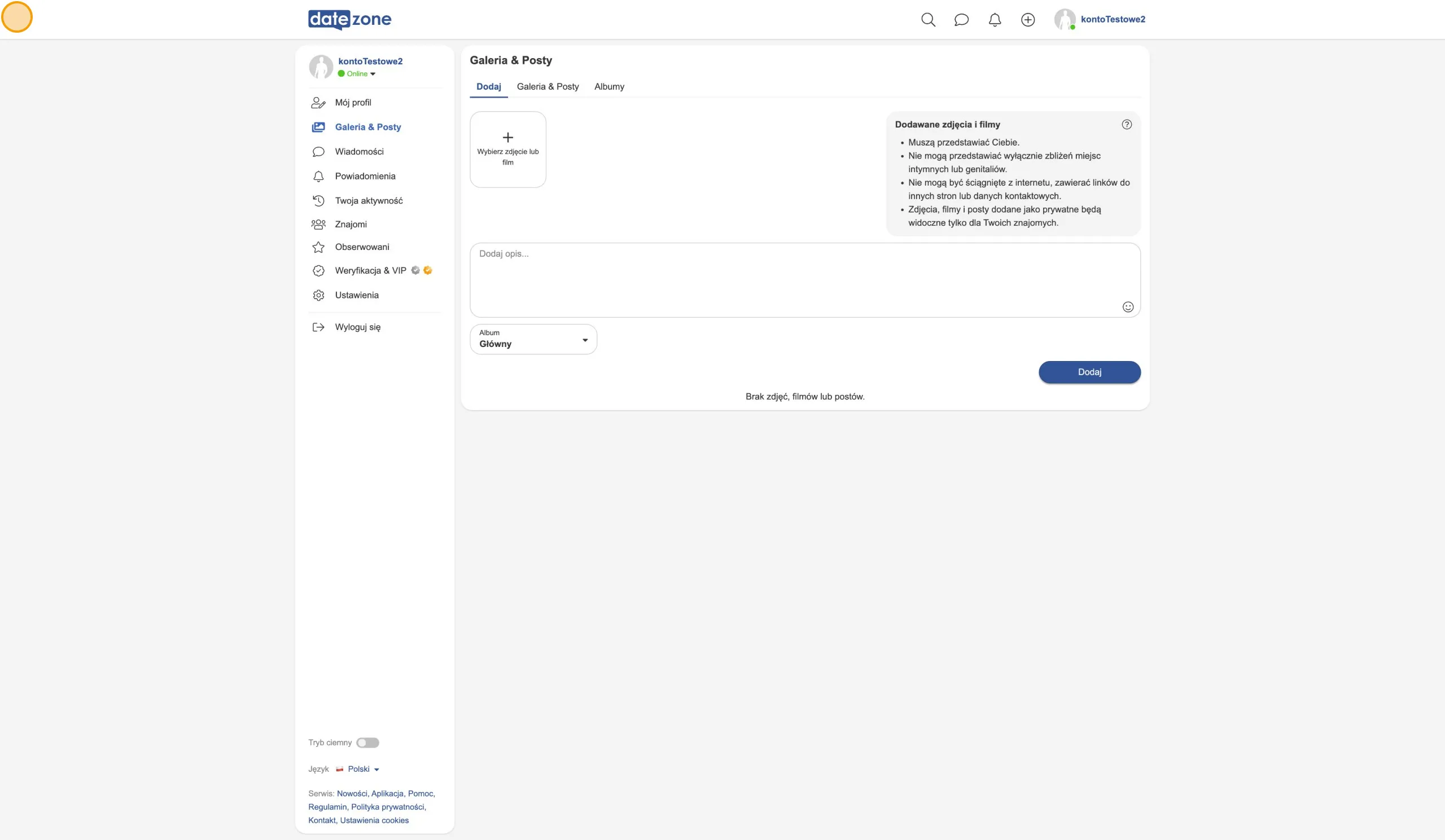Screen dimensions: 1445x840
Task: Click the sidebar profile avatar
Action: [321, 67]
